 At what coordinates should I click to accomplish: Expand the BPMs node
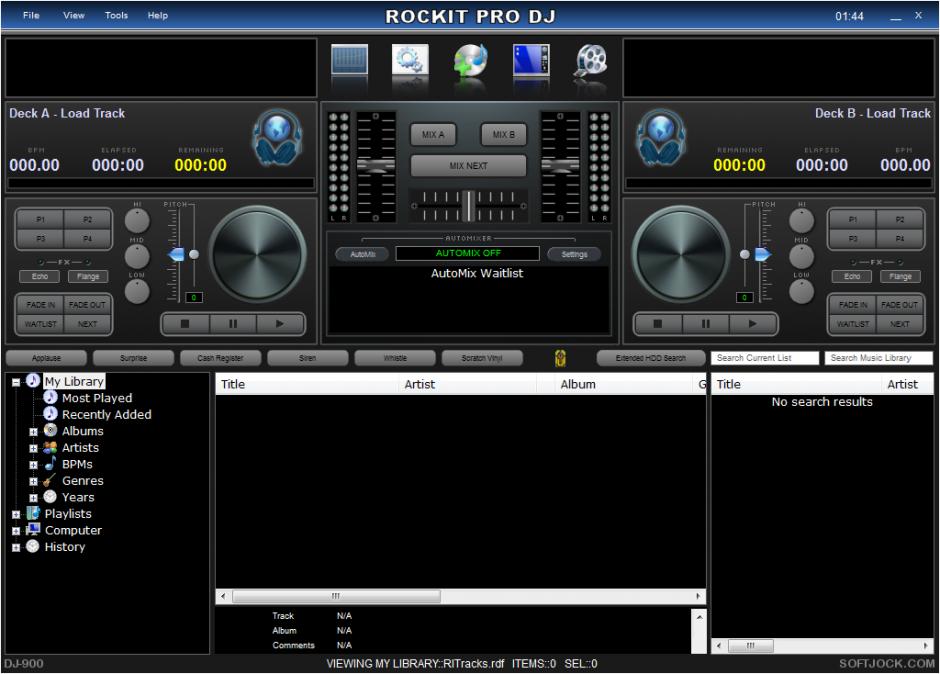34,465
